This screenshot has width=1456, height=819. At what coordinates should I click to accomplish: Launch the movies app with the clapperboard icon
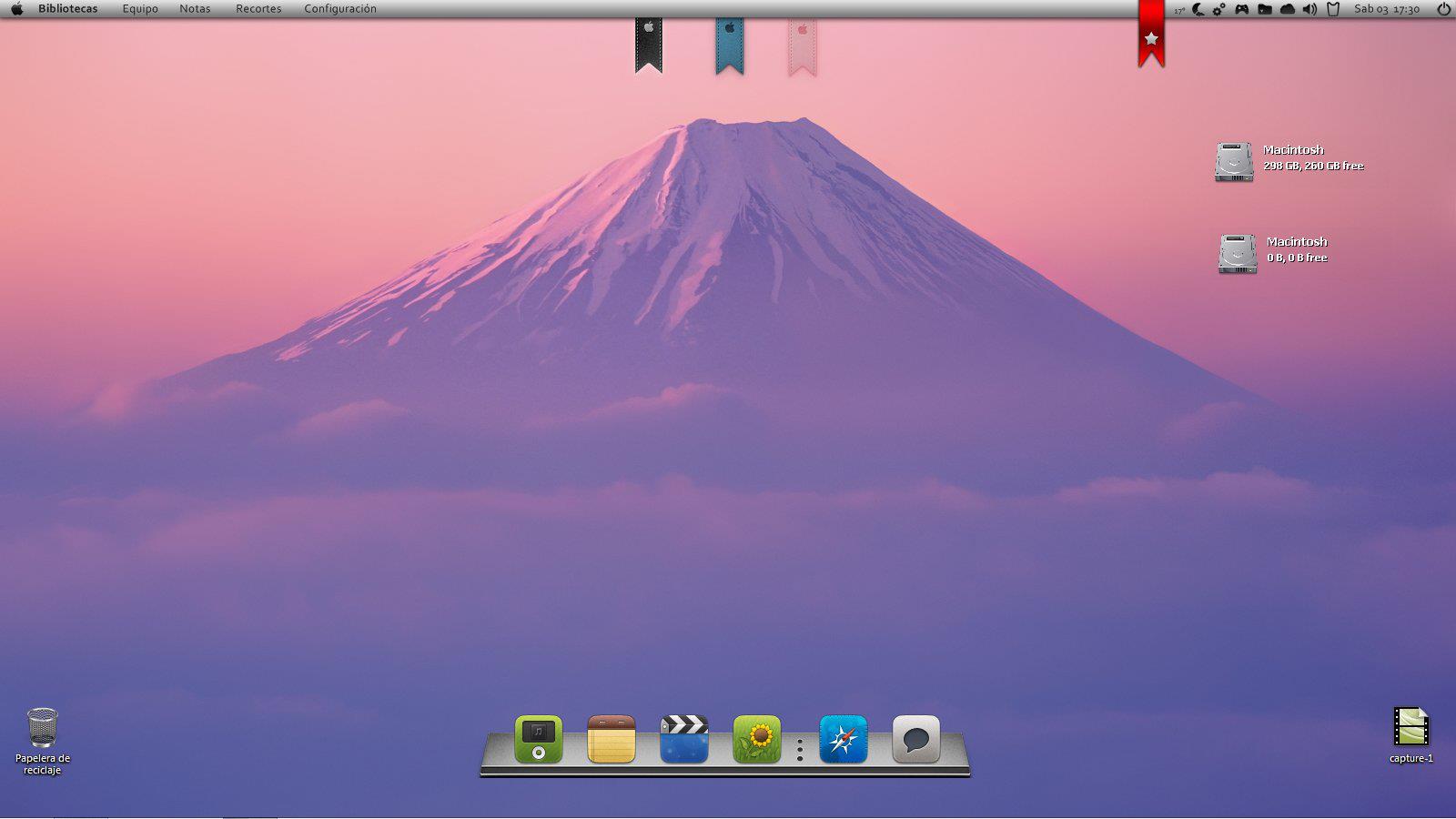pyautogui.click(x=684, y=737)
